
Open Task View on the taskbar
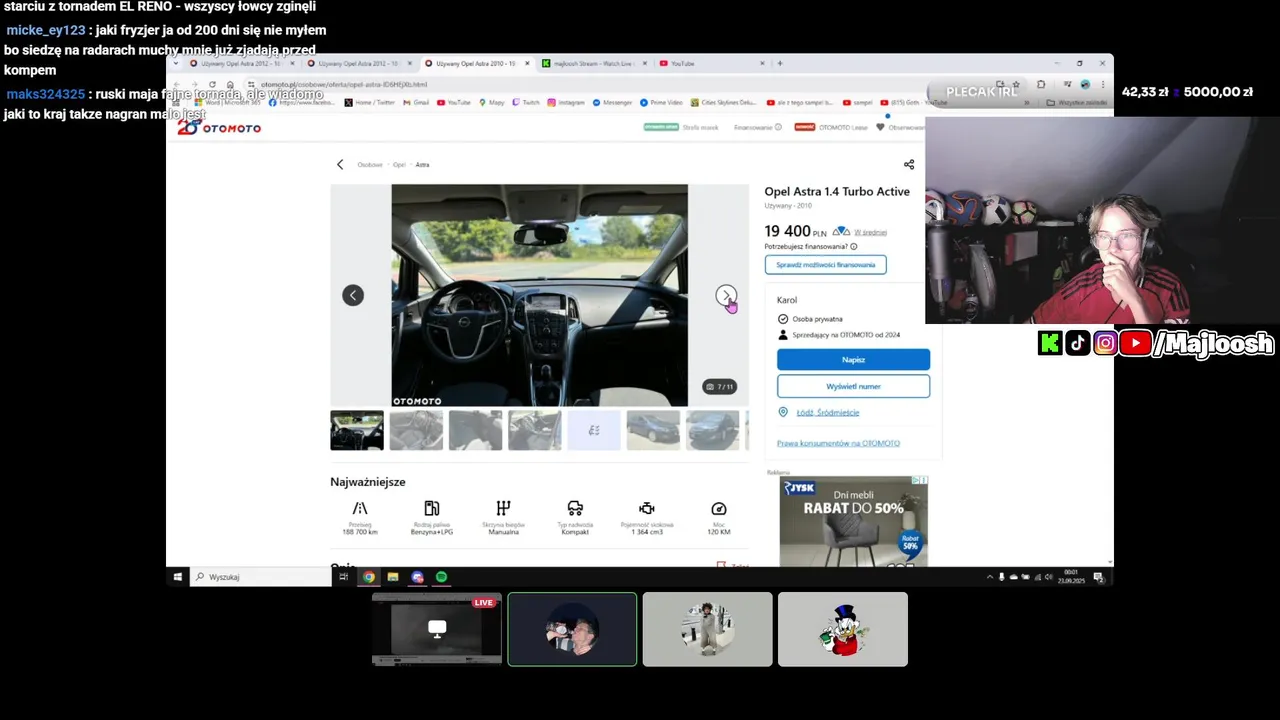tap(344, 577)
